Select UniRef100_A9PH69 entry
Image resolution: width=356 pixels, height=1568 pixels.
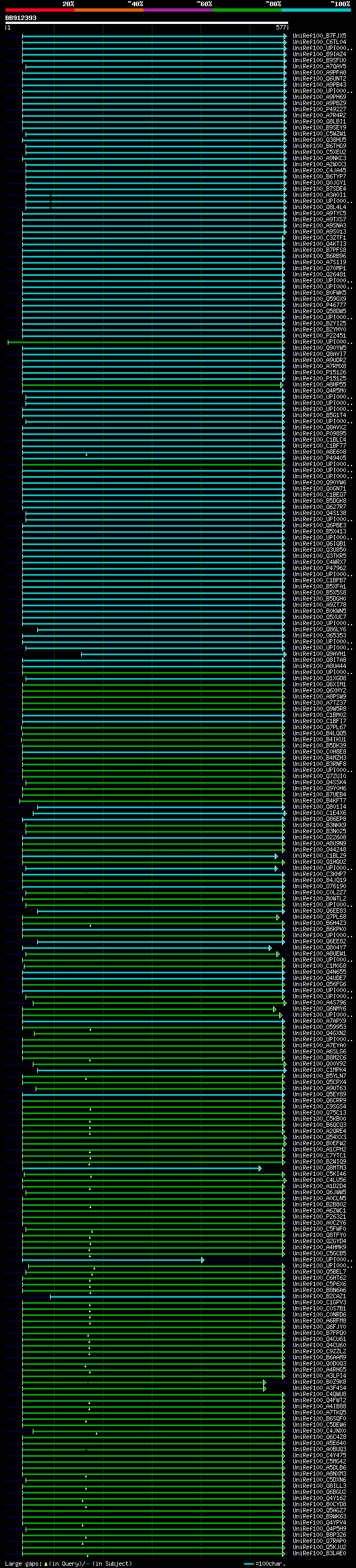[x=319, y=97]
